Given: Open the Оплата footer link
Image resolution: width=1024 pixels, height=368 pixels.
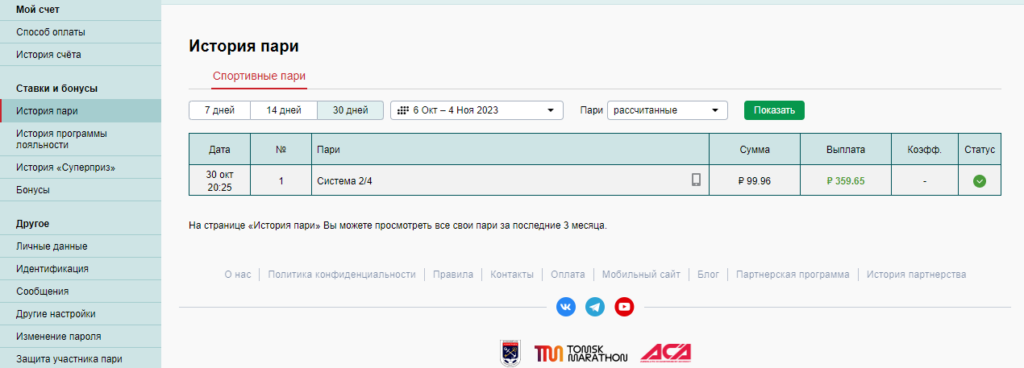Looking at the screenshot, I should pyautogui.click(x=568, y=275).
